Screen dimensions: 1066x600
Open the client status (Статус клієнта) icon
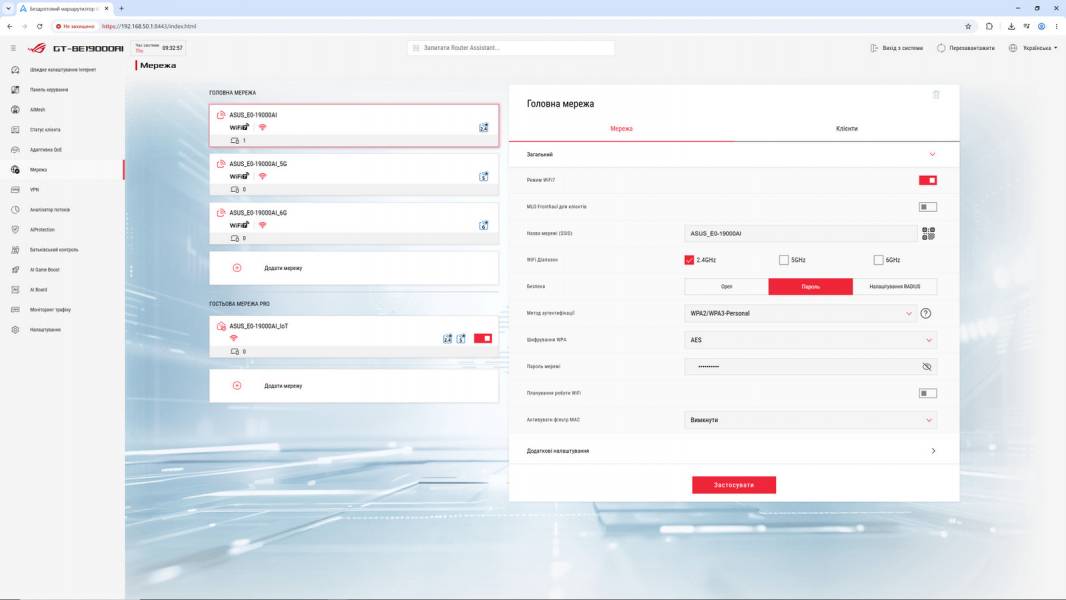(15, 129)
